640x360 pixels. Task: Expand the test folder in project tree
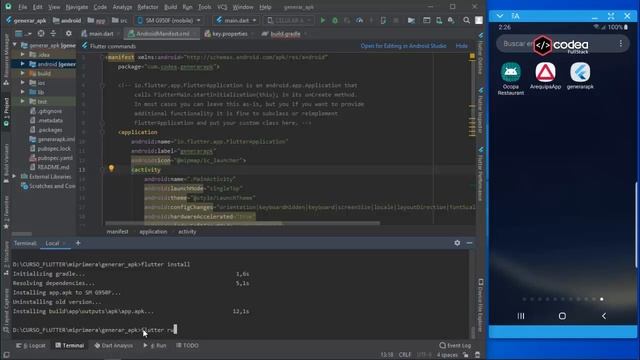tap(22, 101)
